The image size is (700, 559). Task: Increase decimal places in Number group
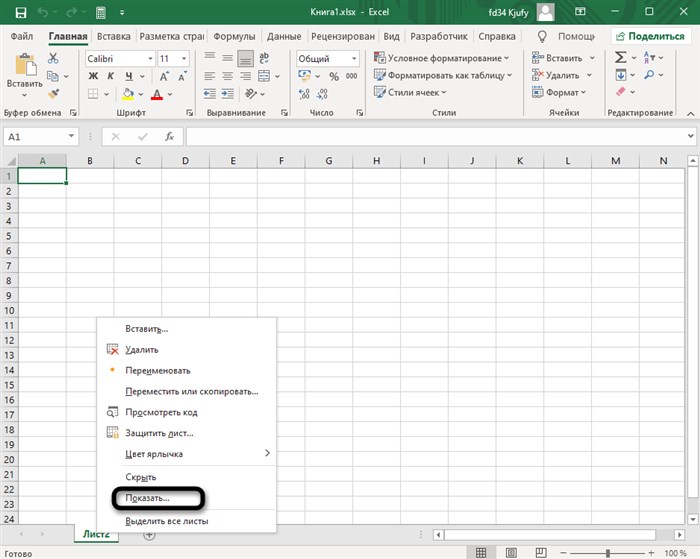[304, 94]
